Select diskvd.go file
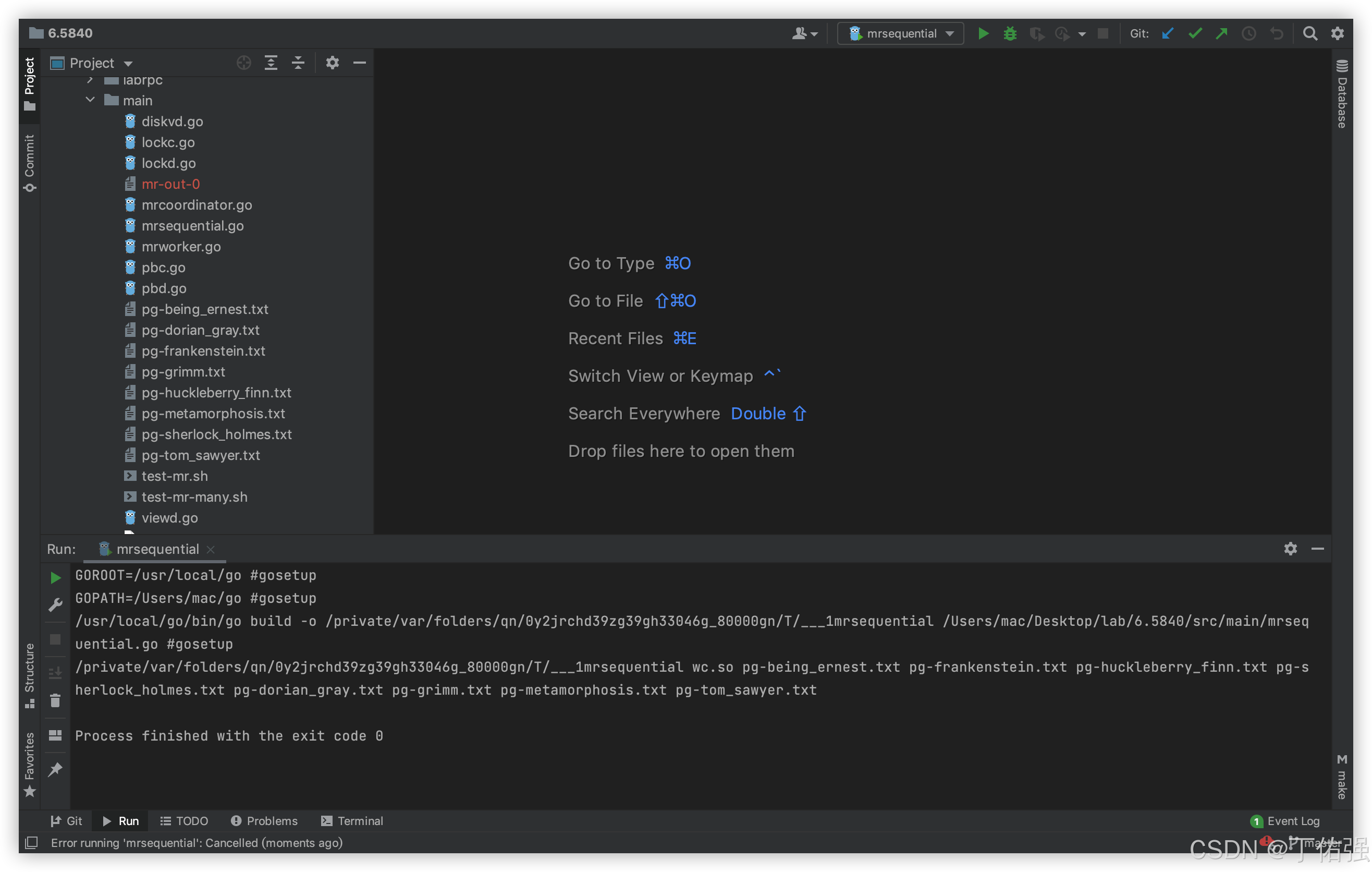 point(172,122)
